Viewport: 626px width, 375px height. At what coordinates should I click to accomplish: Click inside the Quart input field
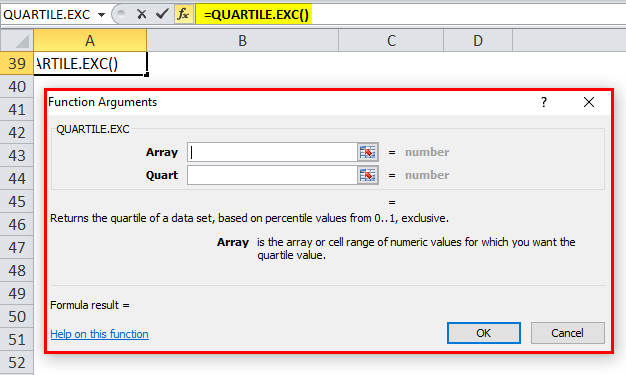[x=272, y=175]
